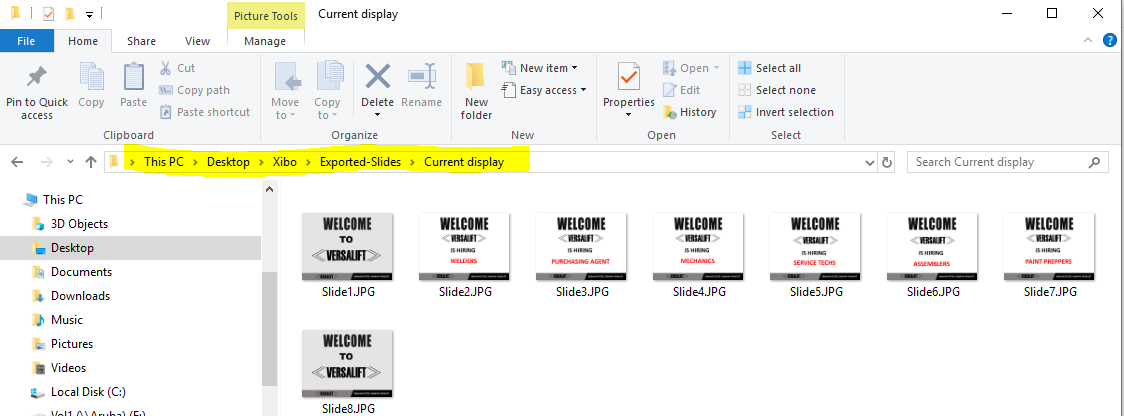Navigate forward with the right arrow
This screenshot has height=416, width=1124.
[x=47, y=162]
